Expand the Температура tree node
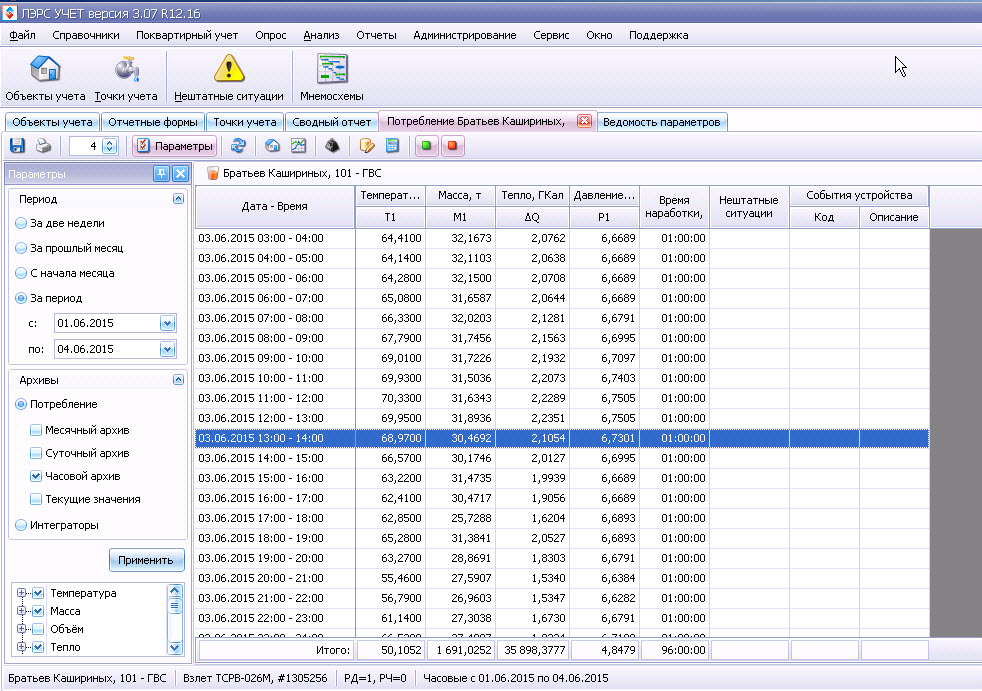The height and width of the screenshot is (691, 982). click(21, 593)
